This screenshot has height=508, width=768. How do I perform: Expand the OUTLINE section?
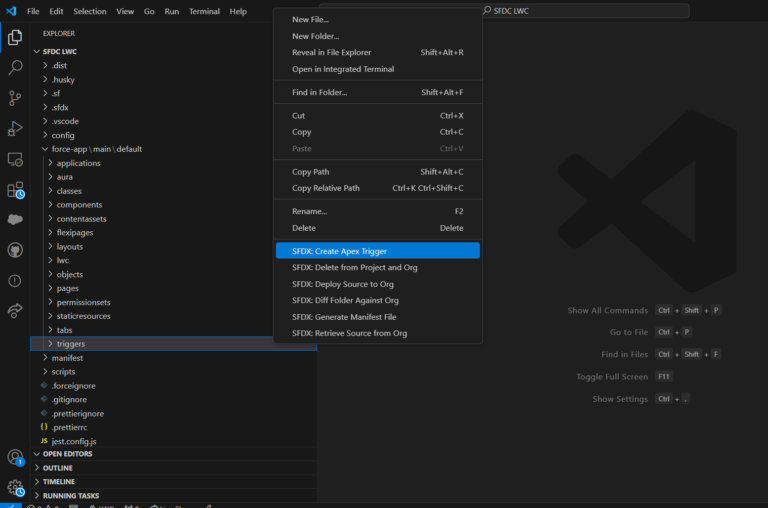[58, 468]
